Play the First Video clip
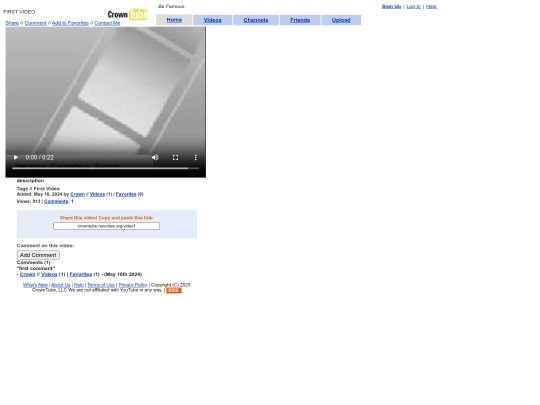Viewport: 540px width, 405px height. coord(15,157)
